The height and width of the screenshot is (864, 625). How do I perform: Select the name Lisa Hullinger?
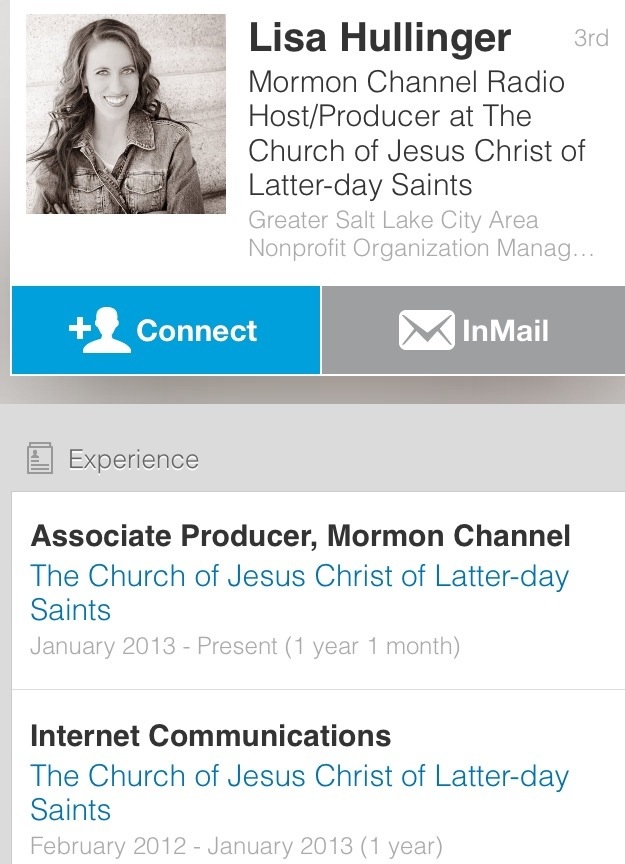[x=380, y=37]
